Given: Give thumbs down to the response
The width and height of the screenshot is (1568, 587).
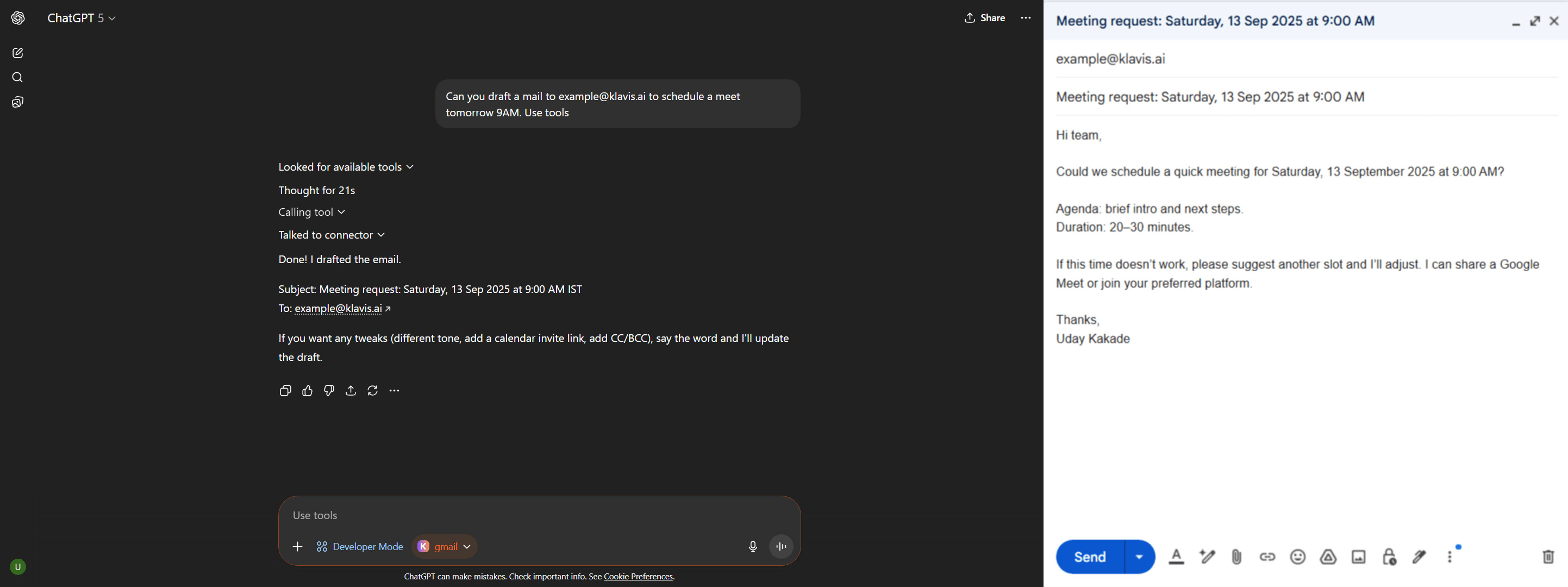Looking at the screenshot, I should click(329, 390).
